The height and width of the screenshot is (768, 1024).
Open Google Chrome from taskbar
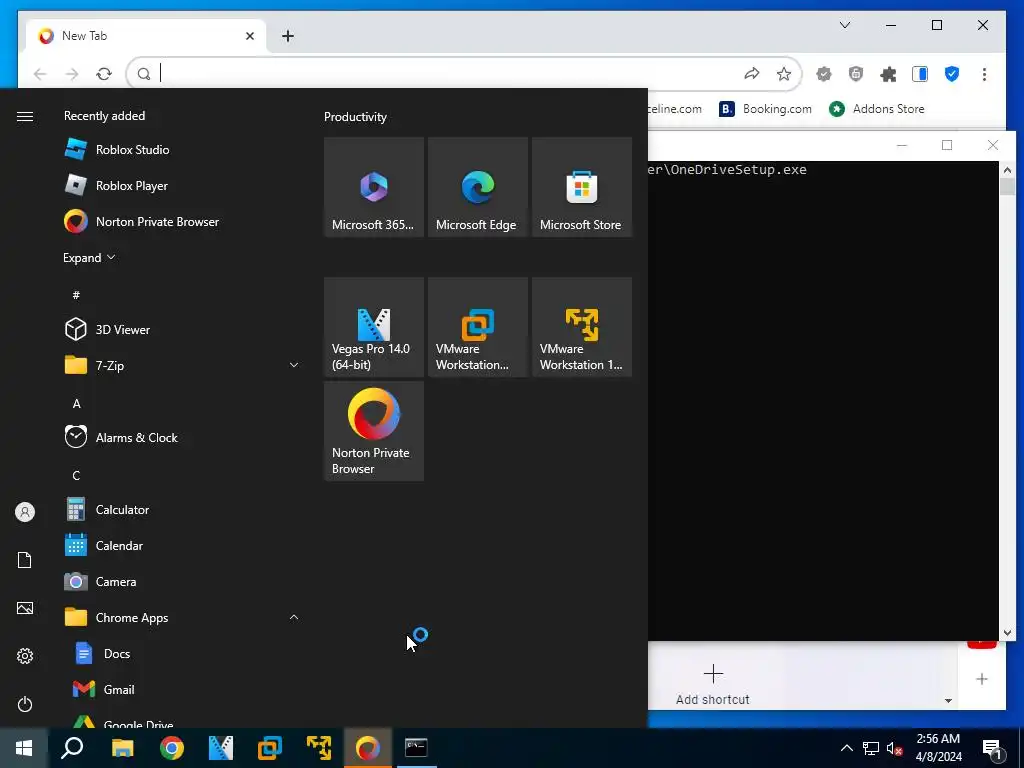[172, 748]
